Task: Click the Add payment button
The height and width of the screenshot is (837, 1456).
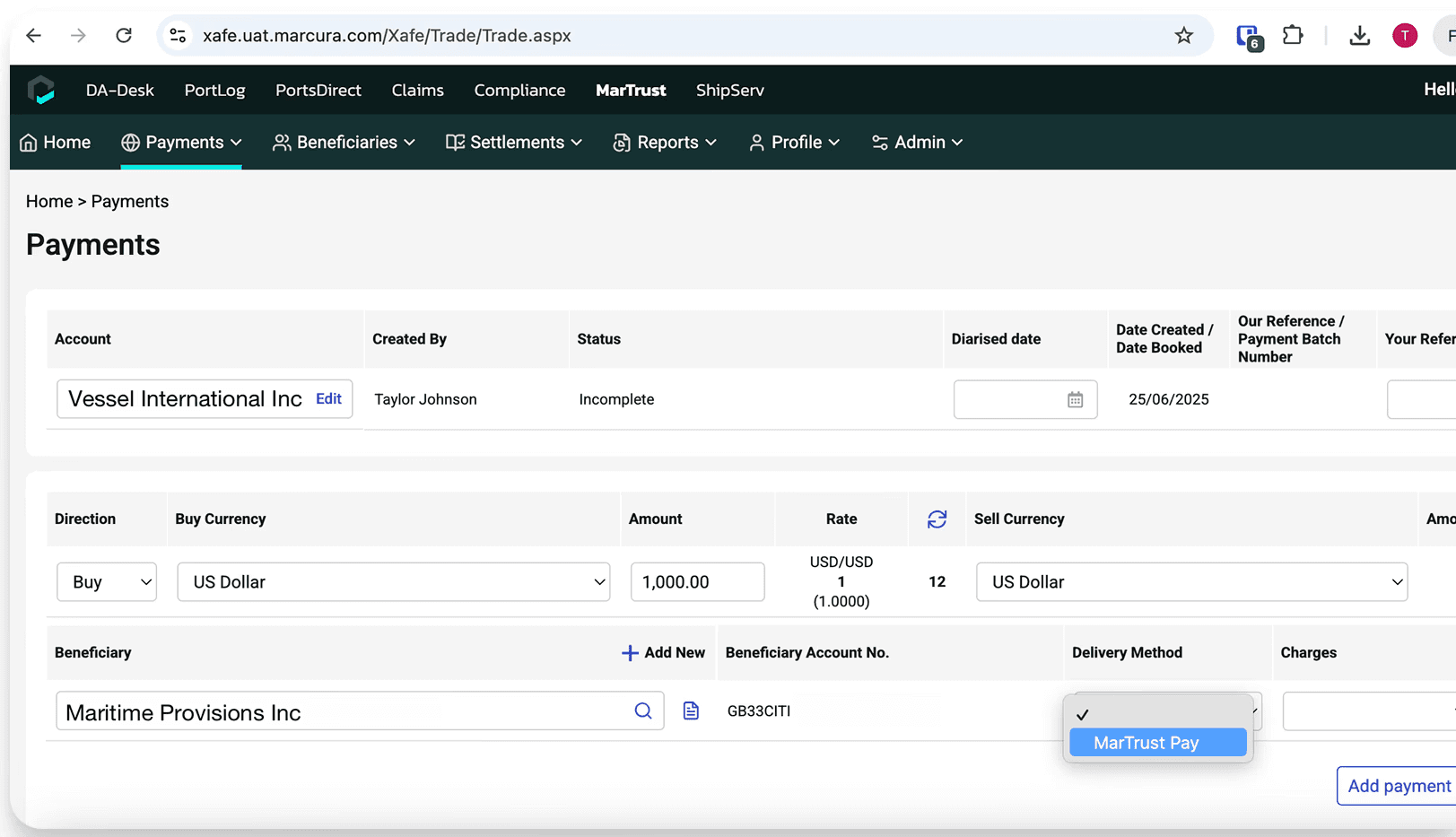Action: (1397, 786)
